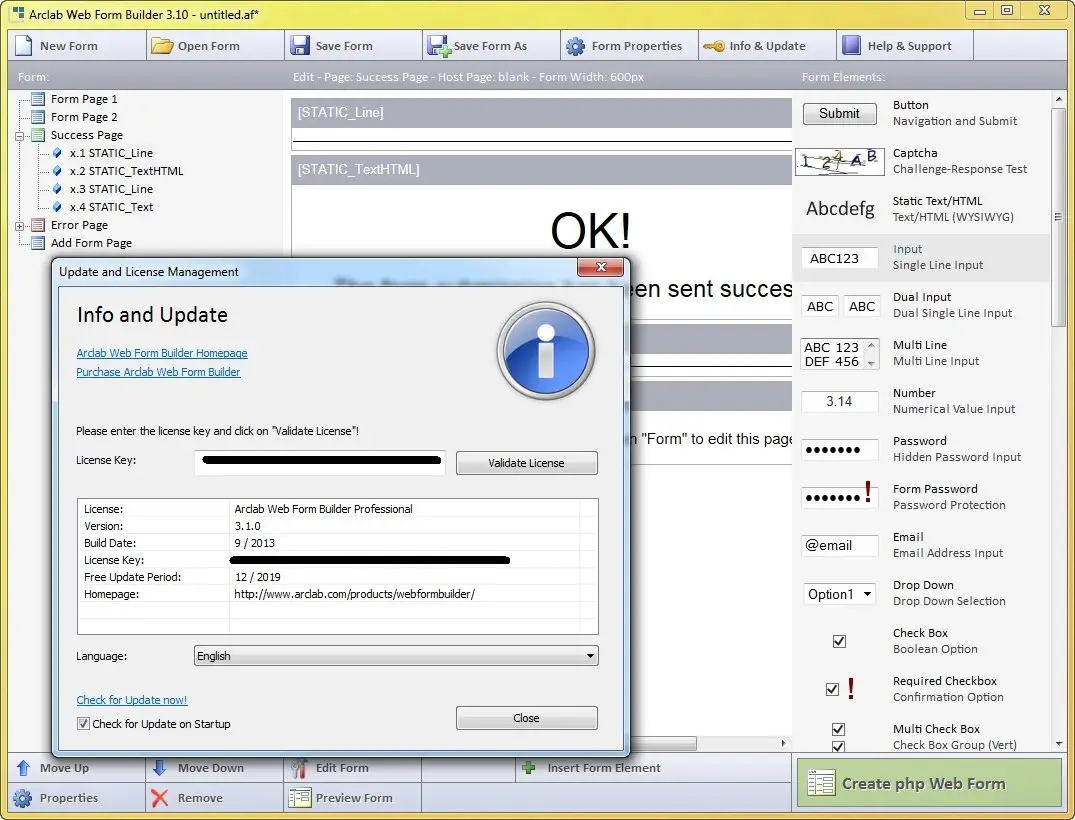This screenshot has height=820, width=1075.
Task: Select the Form Password protection element
Action: click(x=839, y=496)
